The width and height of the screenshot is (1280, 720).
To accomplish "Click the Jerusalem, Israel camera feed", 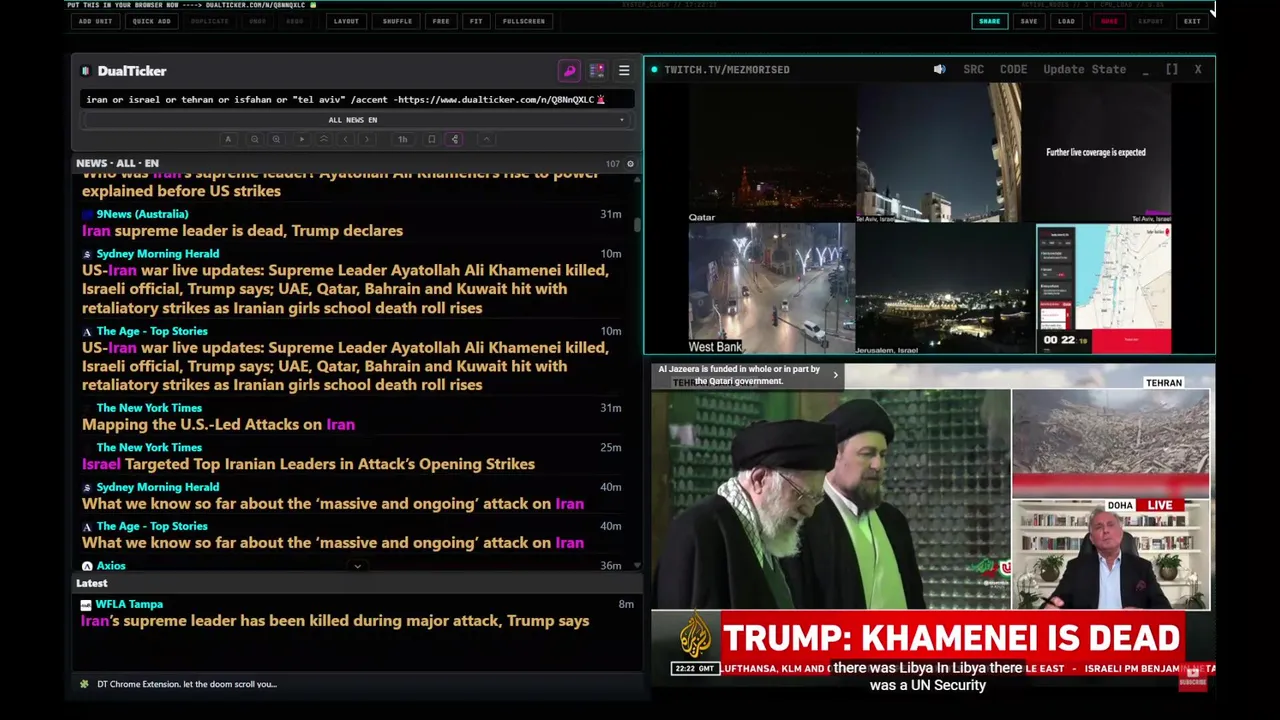I will 944,289.
